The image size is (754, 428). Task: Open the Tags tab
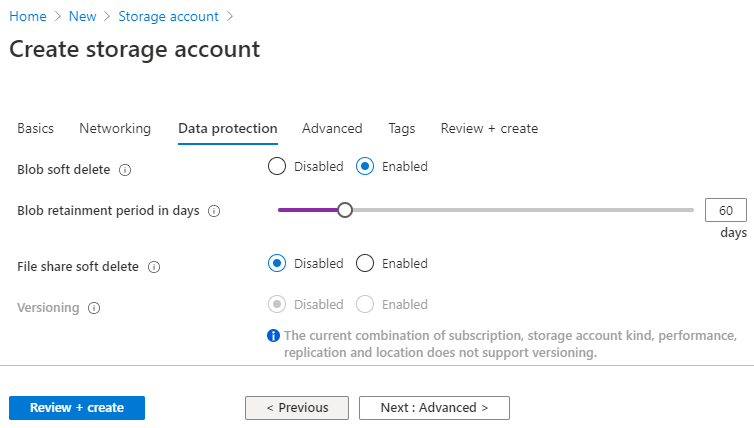[402, 128]
